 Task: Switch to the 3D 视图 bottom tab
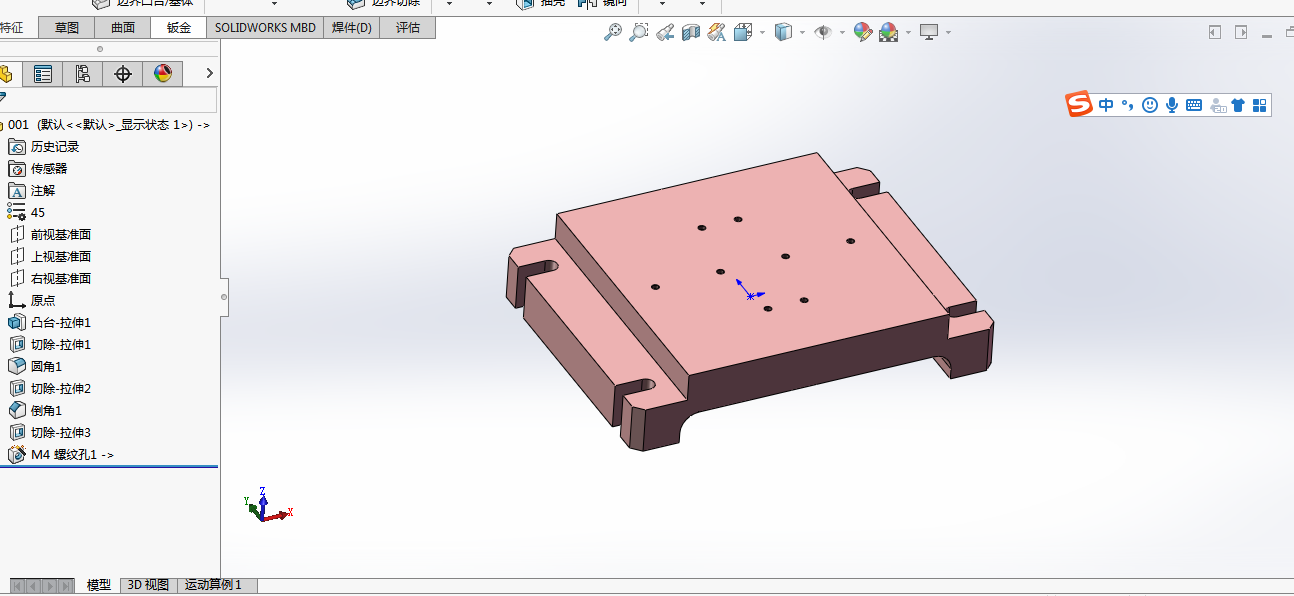tap(148, 585)
